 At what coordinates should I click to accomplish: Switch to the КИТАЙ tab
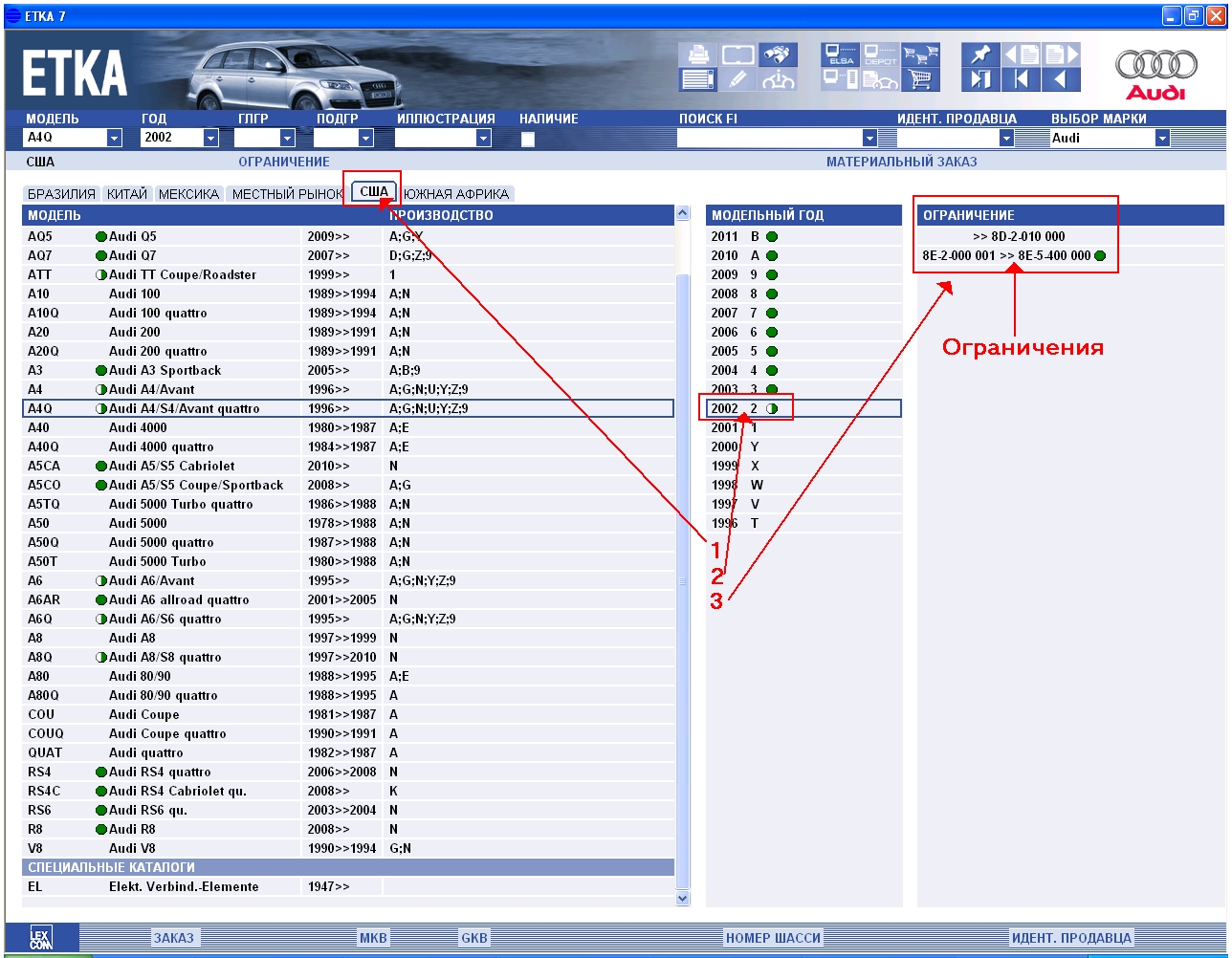pyautogui.click(x=127, y=194)
